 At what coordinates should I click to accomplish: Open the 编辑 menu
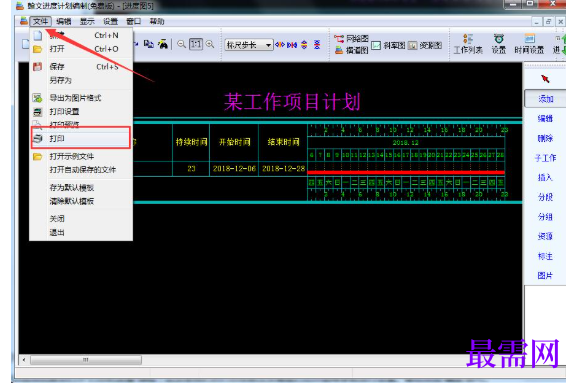[x=64, y=21]
